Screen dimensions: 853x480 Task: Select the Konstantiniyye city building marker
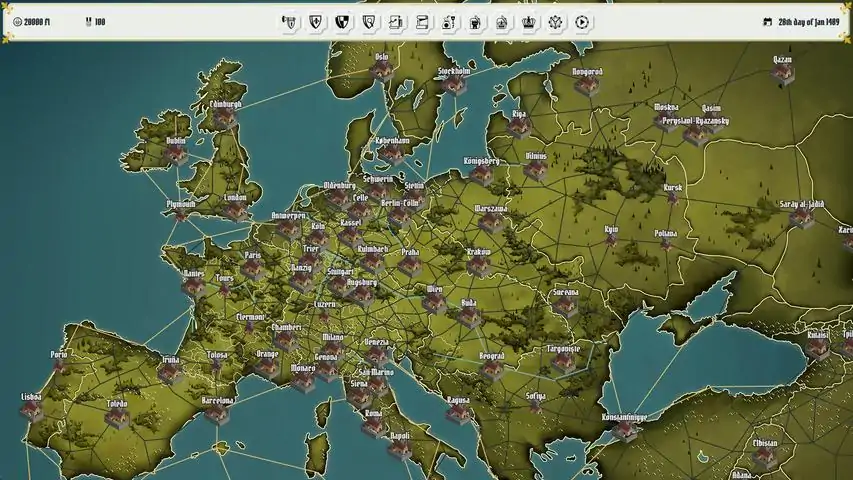pyautogui.click(x=624, y=431)
